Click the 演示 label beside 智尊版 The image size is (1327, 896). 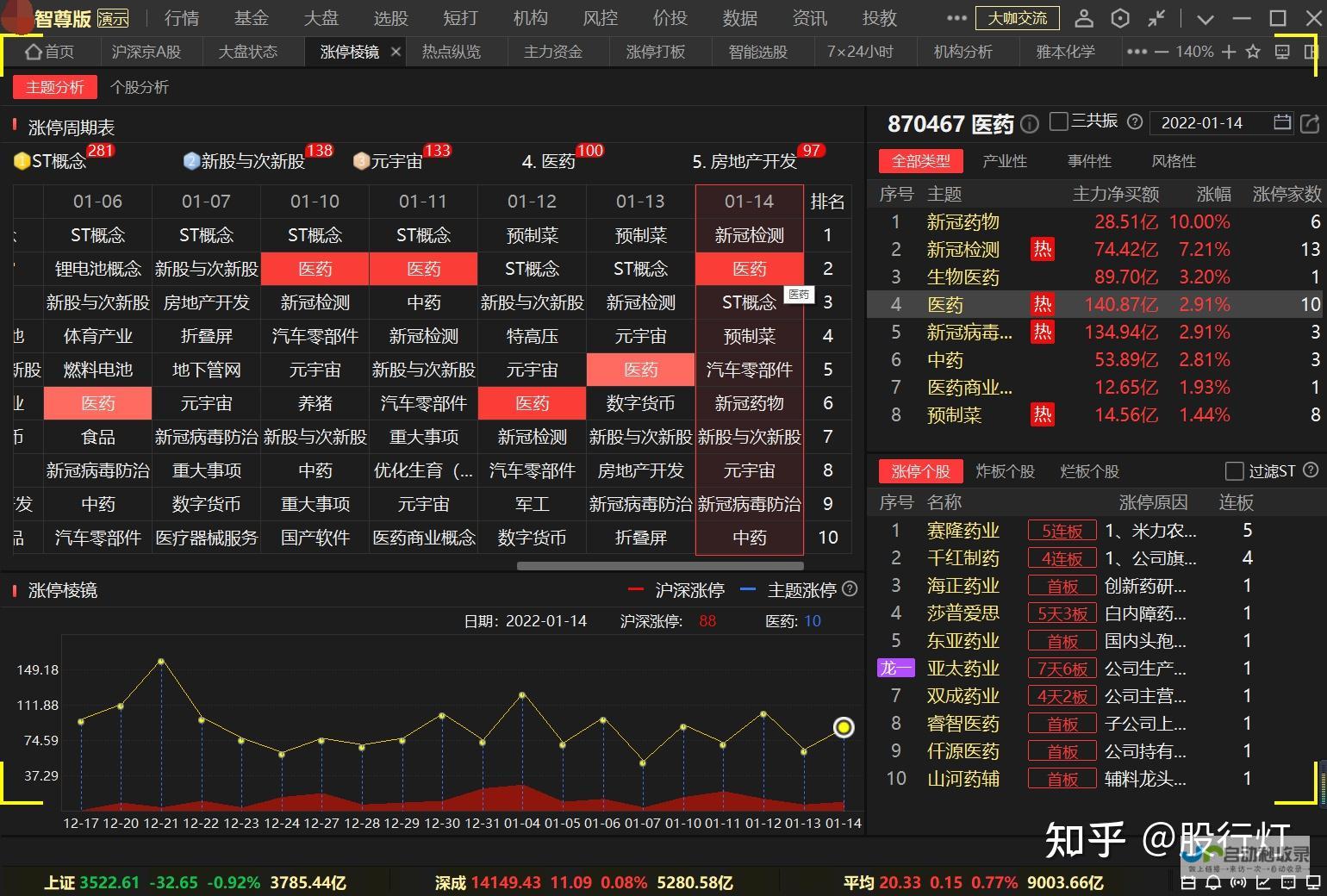(x=113, y=18)
